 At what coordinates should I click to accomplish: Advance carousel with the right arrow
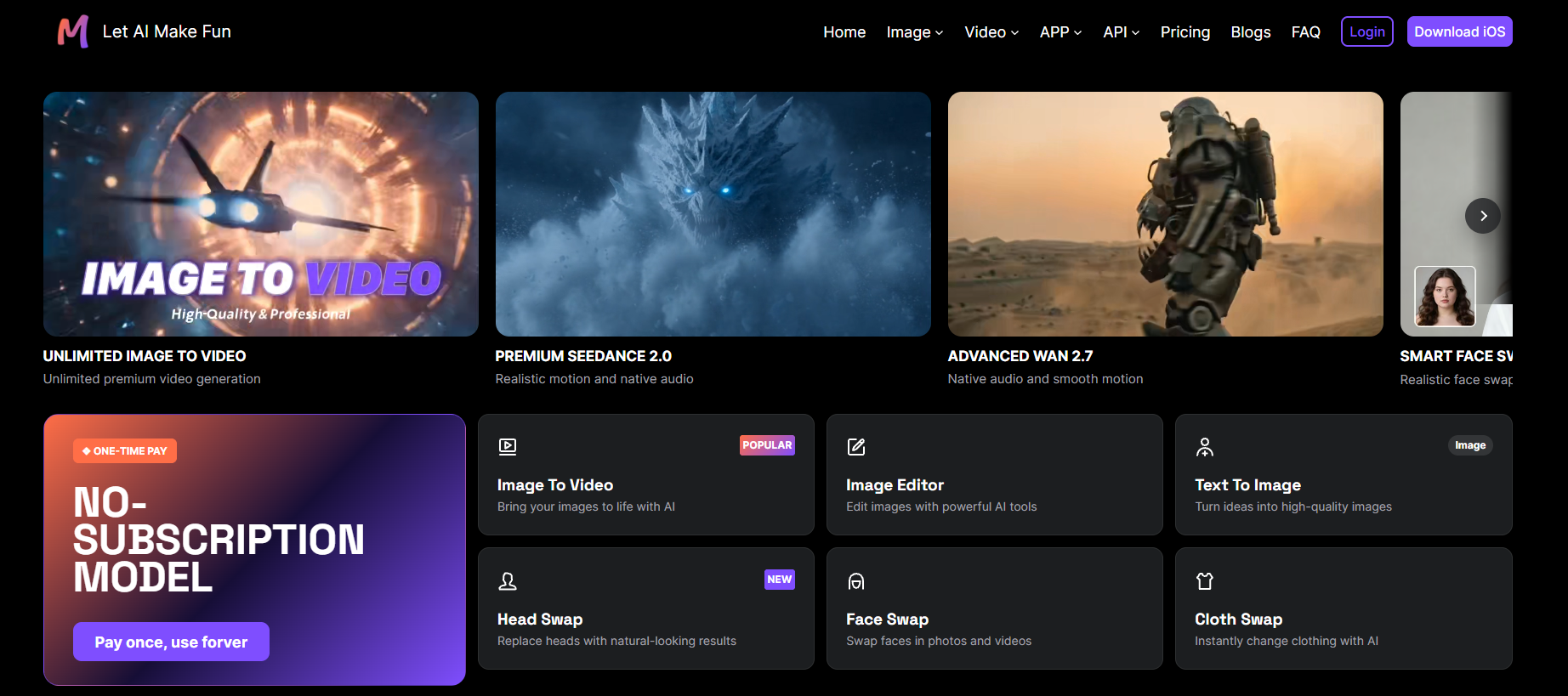tap(1483, 216)
